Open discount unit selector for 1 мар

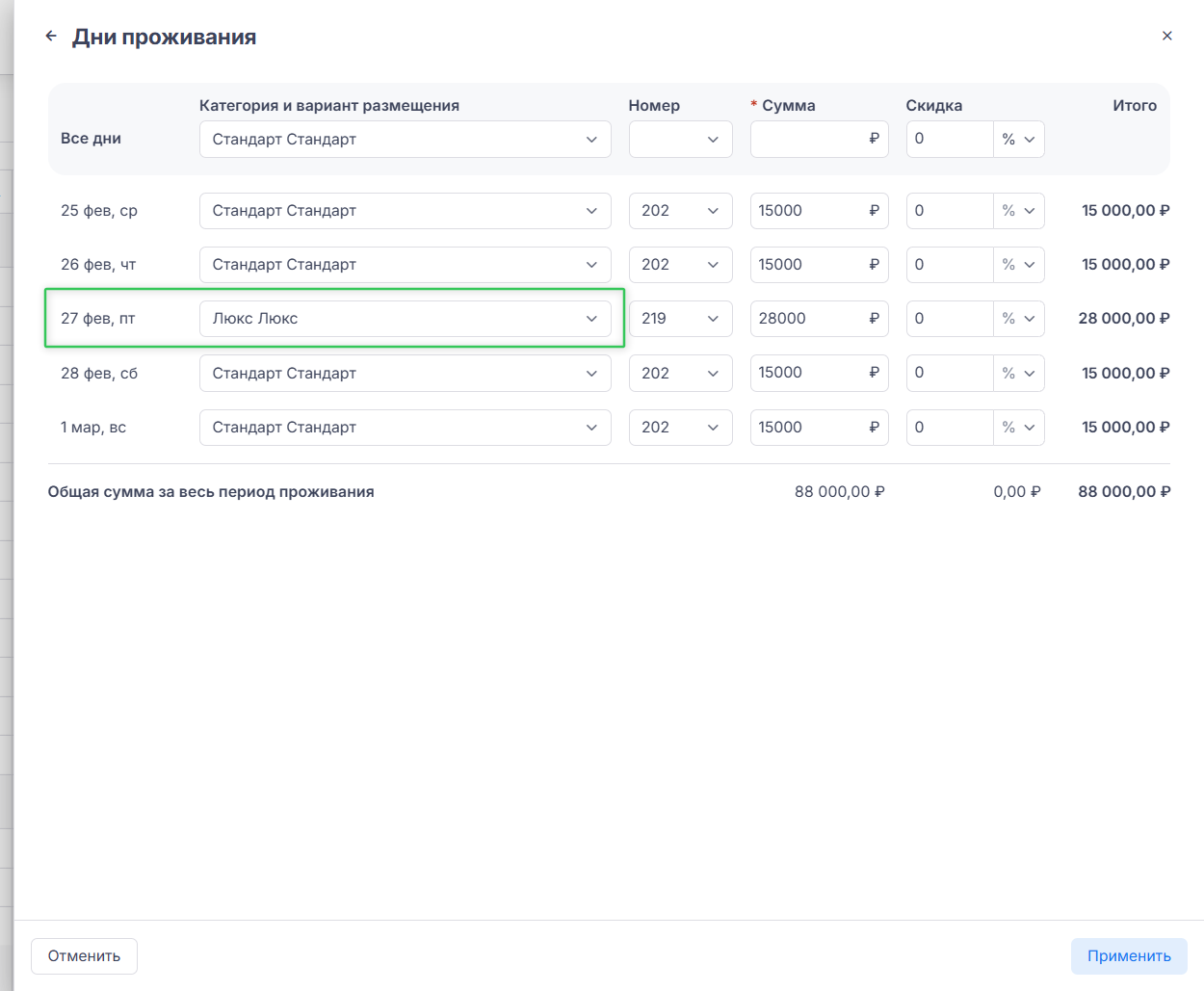click(x=1018, y=428)
